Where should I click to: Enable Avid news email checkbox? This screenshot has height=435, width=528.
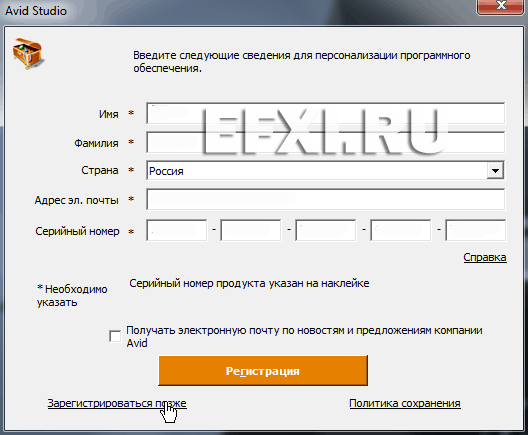[115, 336]
